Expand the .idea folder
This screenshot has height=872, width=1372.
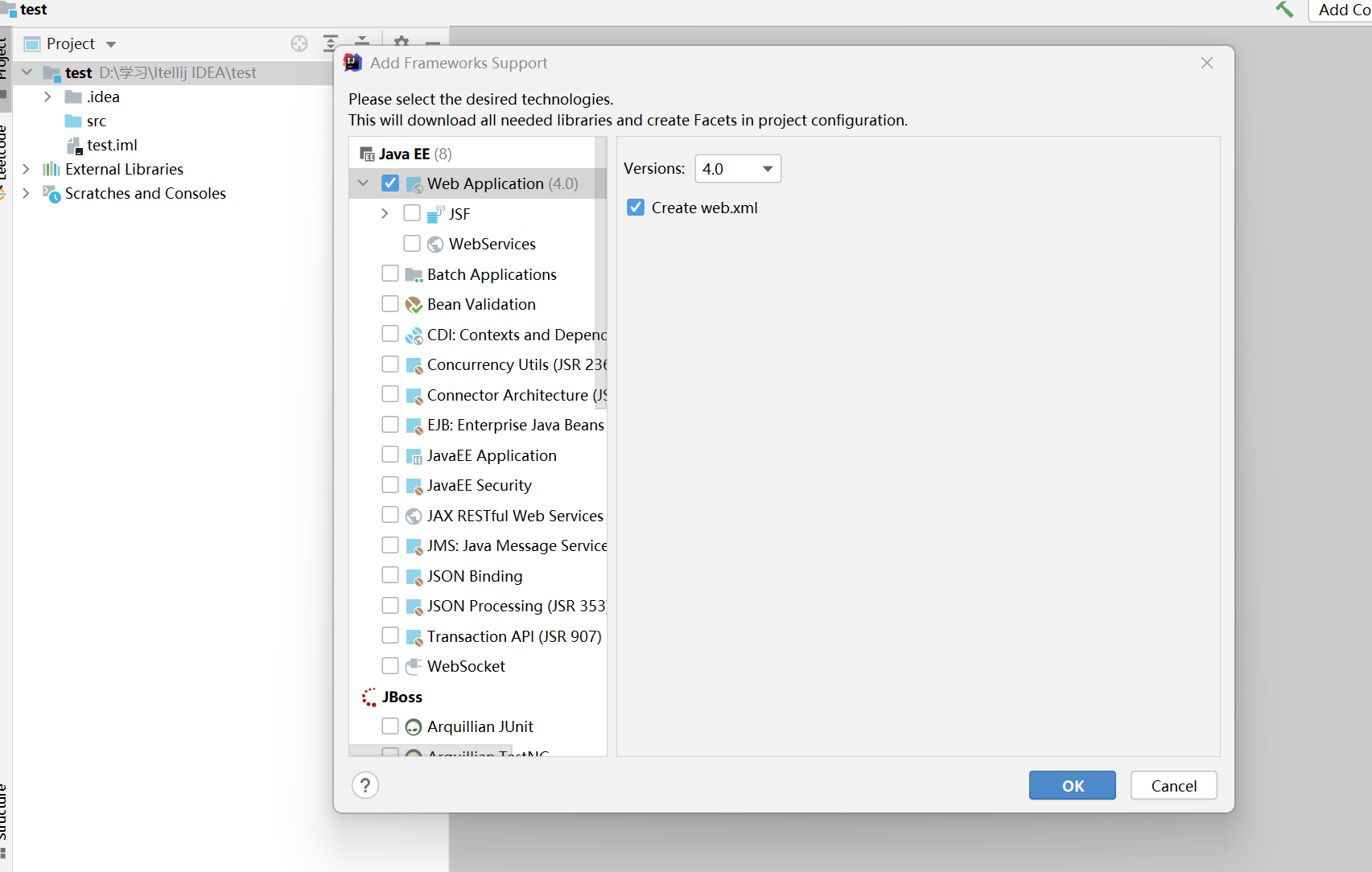[47, 97]
